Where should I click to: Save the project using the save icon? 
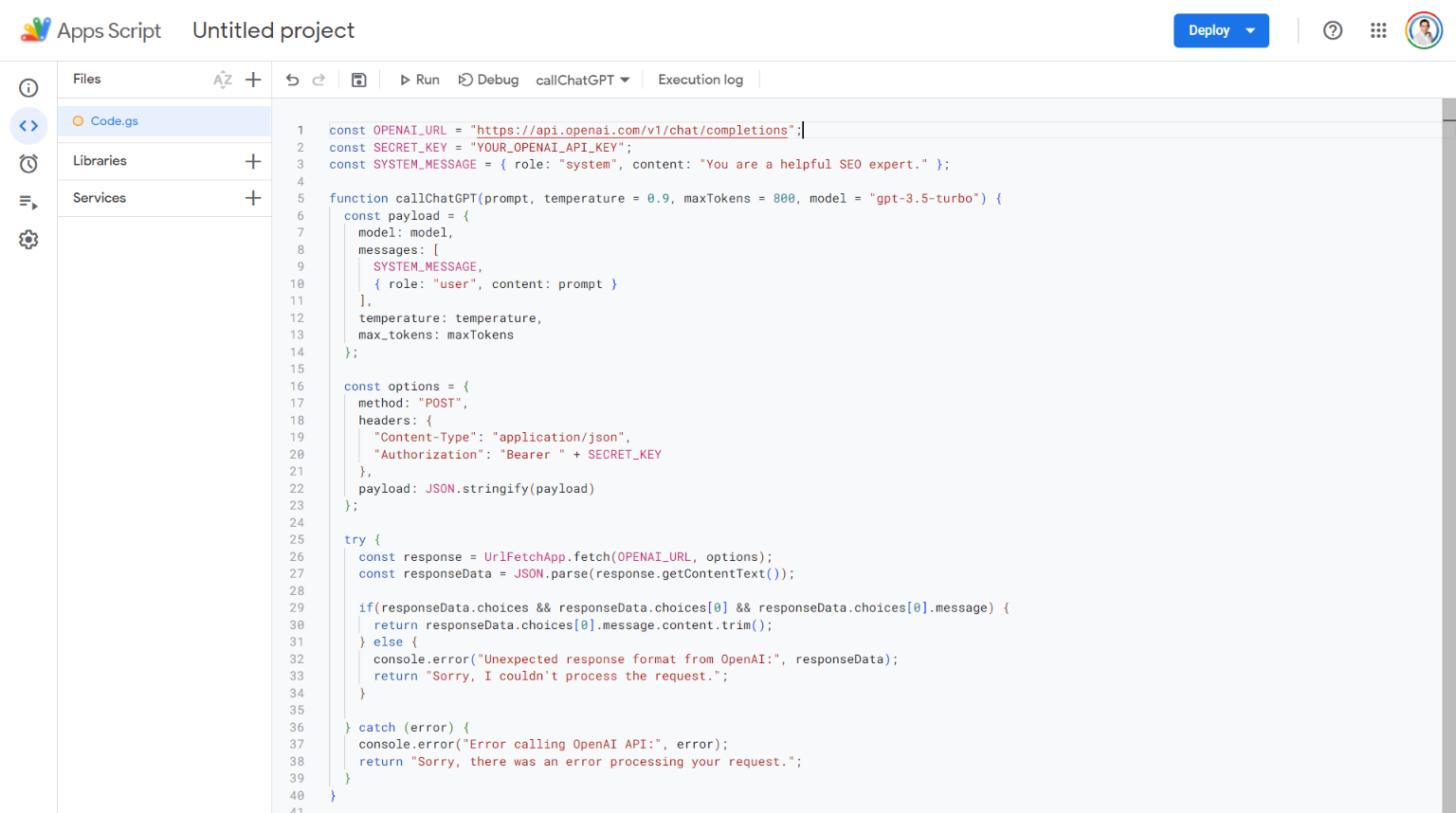[358, 80]
